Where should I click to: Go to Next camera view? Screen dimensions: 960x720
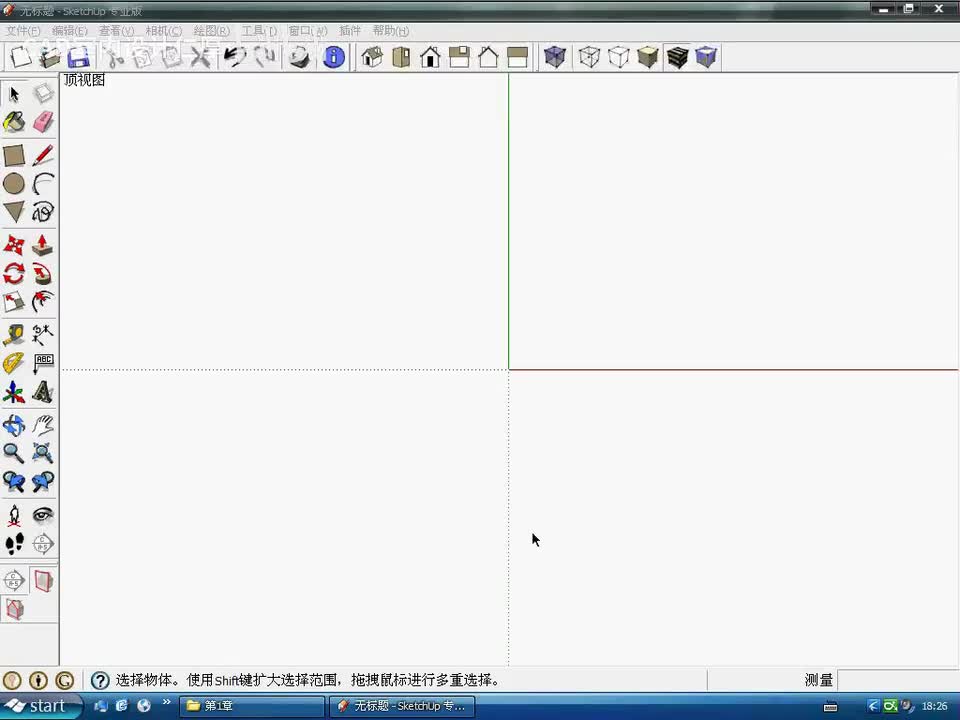pos(43,482)
